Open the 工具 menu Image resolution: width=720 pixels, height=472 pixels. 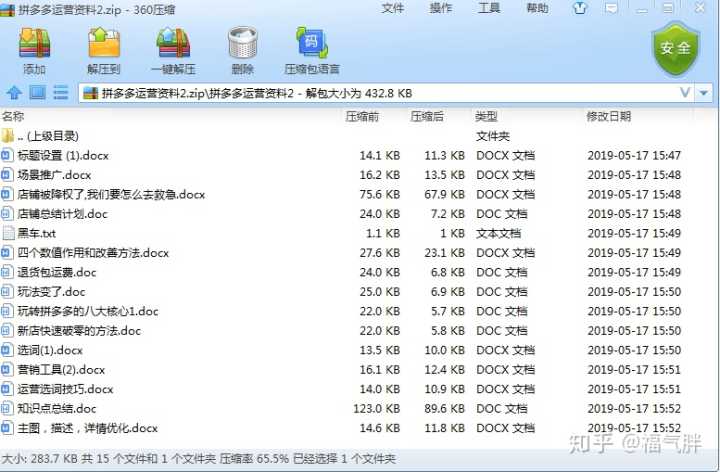(x=489, y=8)
